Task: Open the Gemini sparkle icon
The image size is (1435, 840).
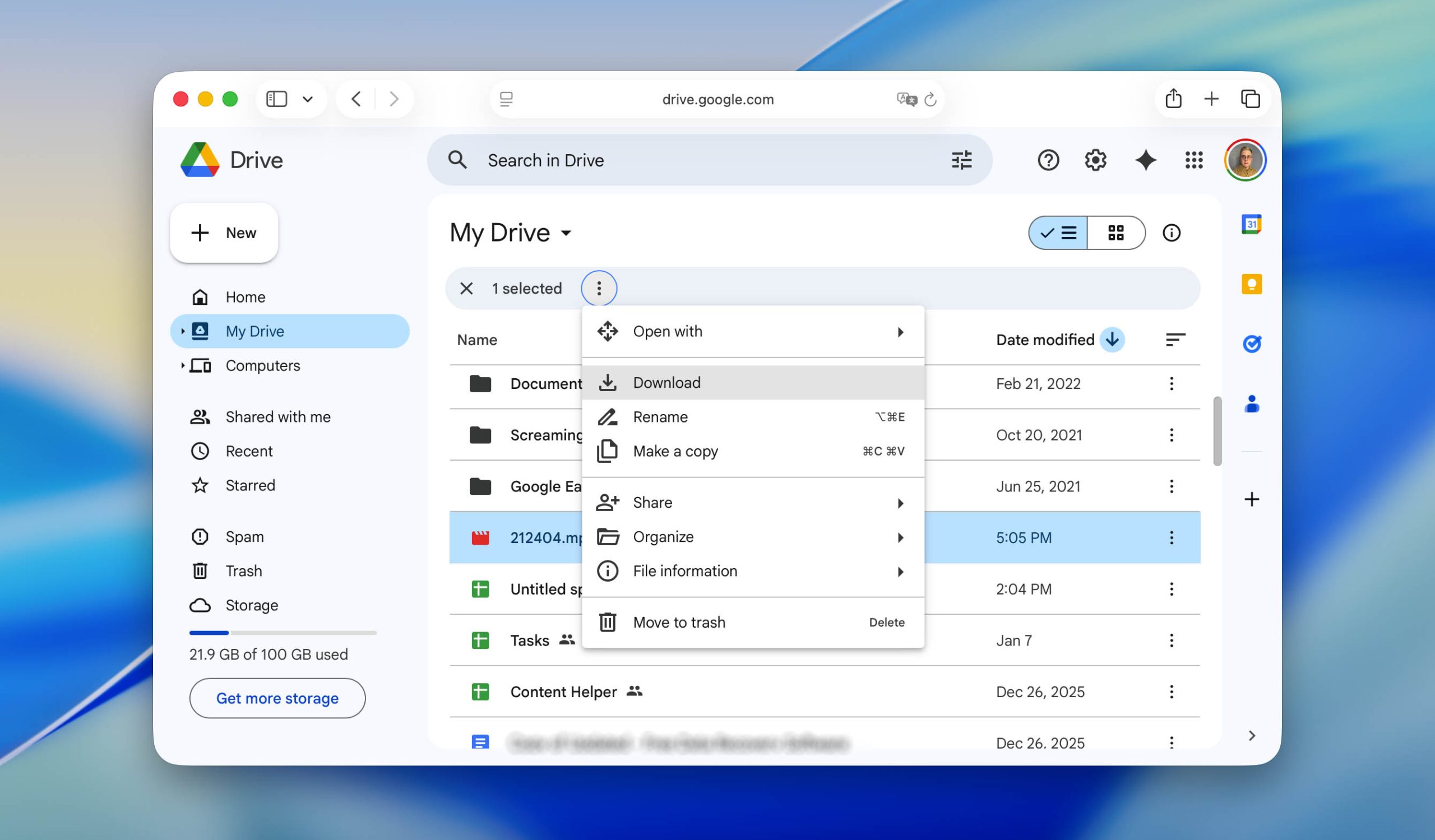Action: pyautogui.click(x=1145, y=160)
